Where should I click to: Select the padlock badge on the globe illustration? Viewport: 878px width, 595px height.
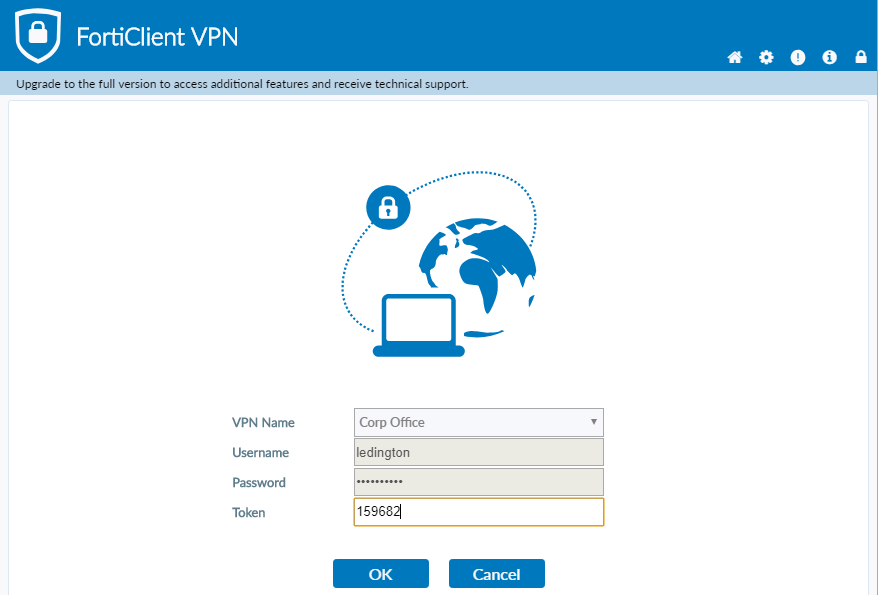point(388,207)
